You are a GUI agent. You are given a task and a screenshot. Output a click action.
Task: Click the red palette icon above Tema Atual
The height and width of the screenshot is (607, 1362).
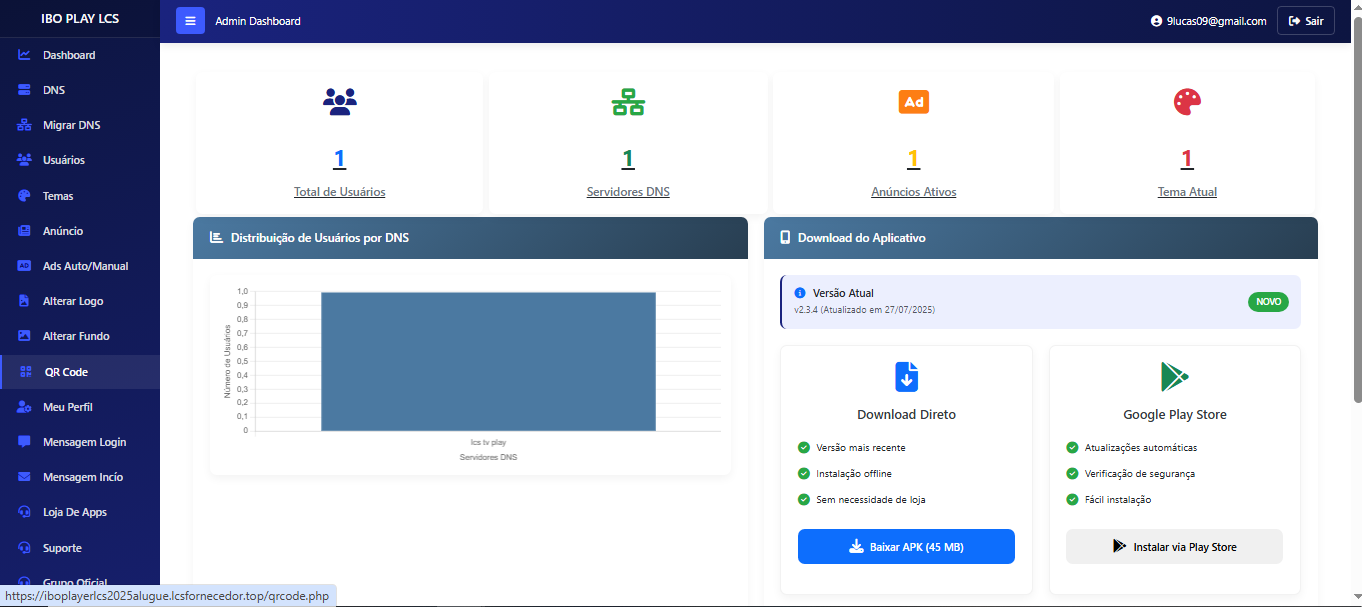1187,101
